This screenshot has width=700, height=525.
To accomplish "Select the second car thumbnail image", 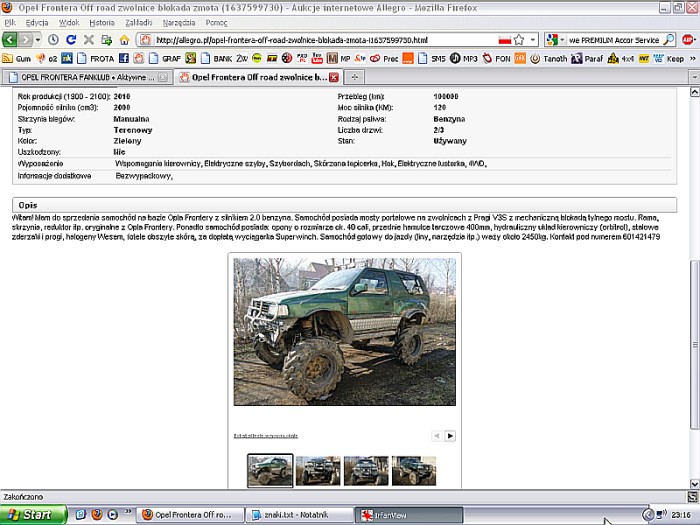I will point(318,470).
